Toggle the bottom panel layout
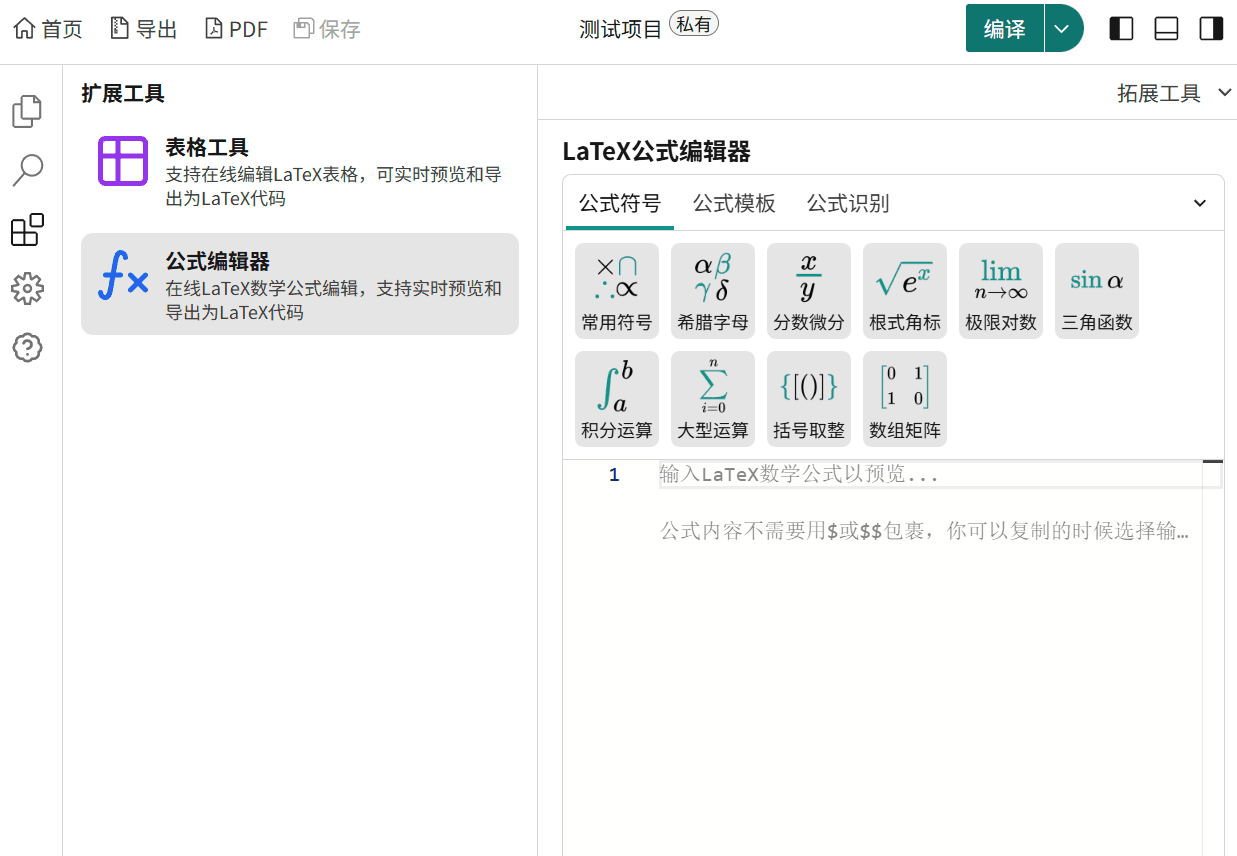This screenshot has width=1237, height=856. 1166,29
